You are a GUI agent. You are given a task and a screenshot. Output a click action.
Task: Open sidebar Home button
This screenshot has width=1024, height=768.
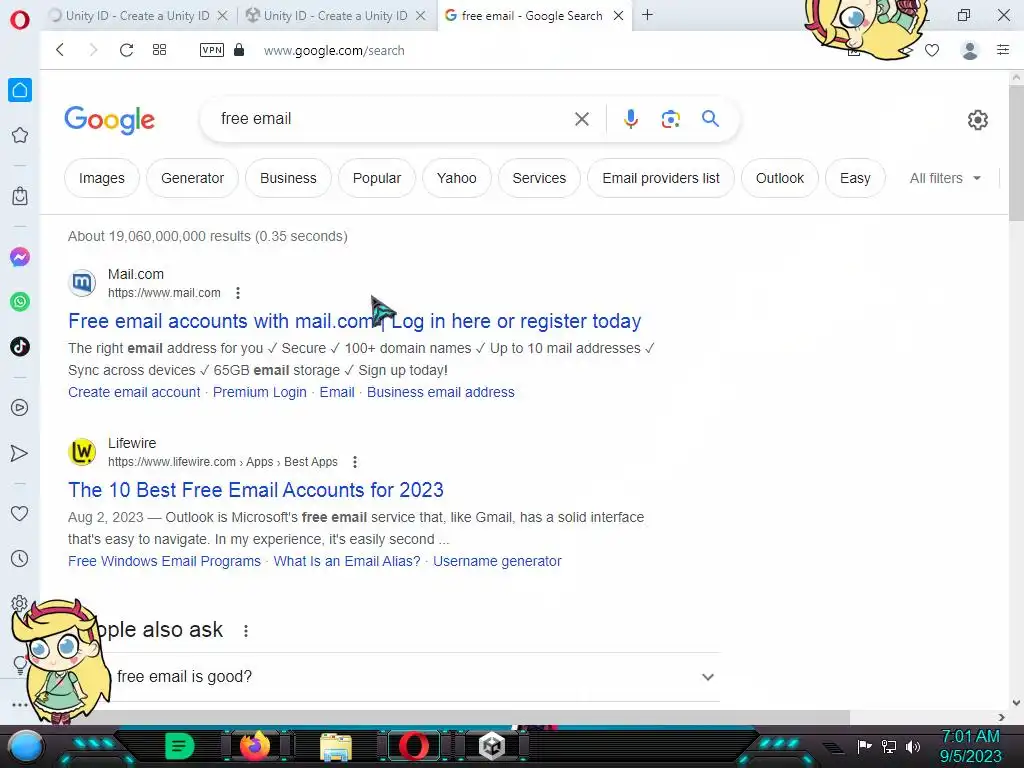coord(20,90)
